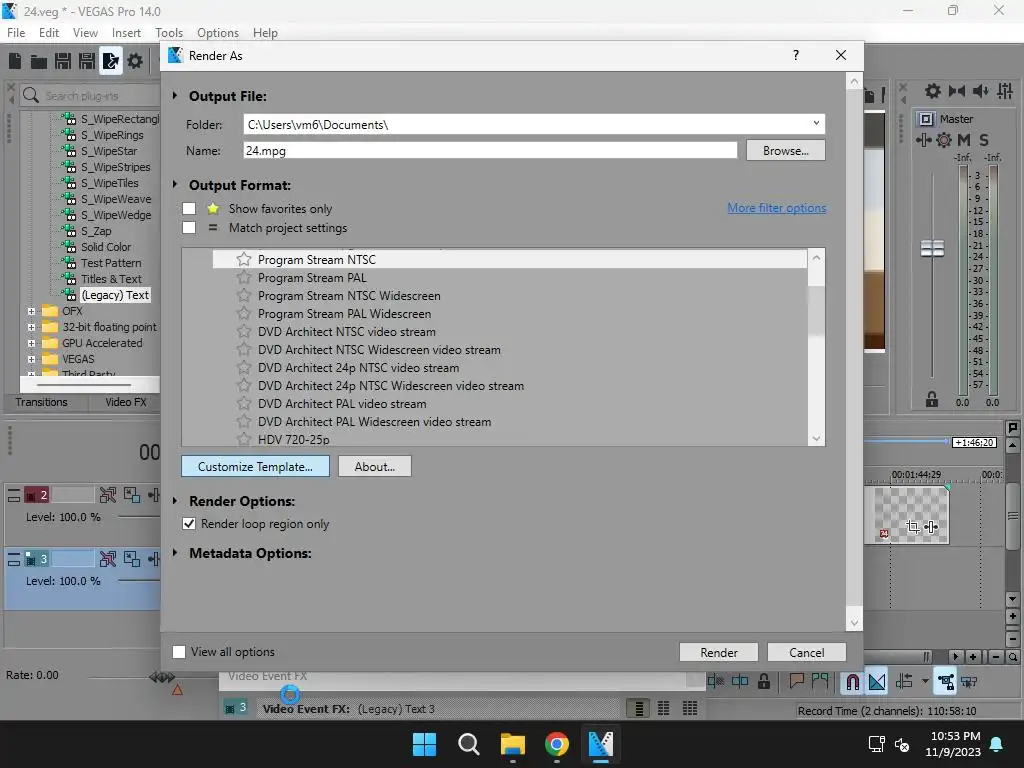Click the Save As toolbar icon
The height and width of the screenshot is (768, 1024).
pos(87,61)
